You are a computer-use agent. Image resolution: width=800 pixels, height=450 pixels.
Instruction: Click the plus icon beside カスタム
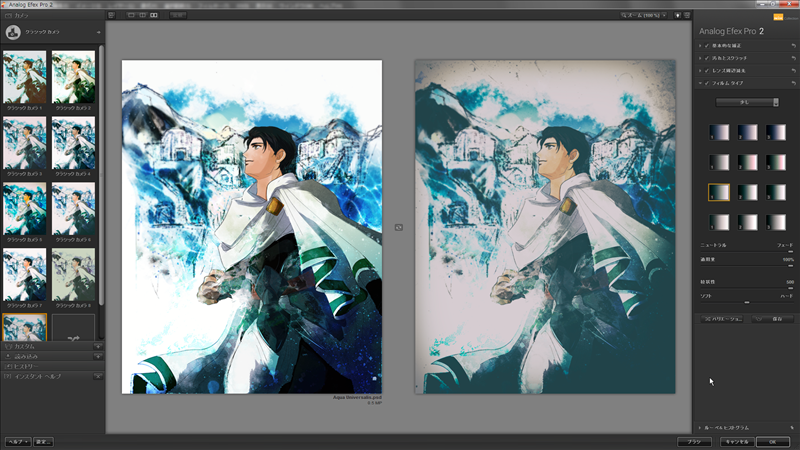tap(98, 346)
